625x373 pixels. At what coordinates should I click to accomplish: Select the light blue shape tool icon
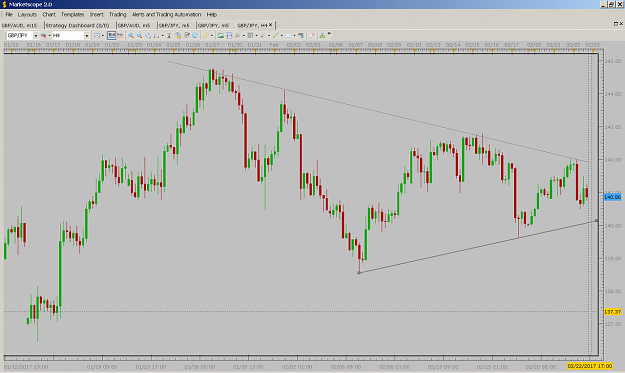click(289, 35)
